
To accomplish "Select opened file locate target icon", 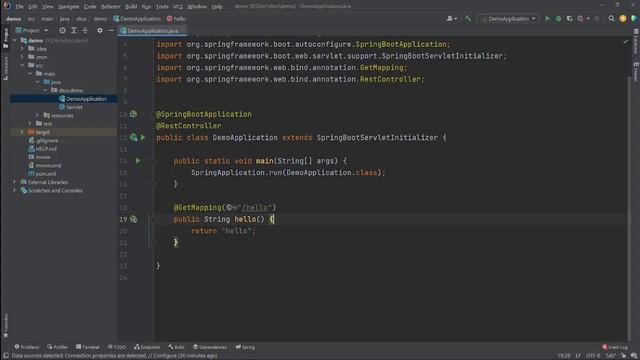I will pos(62,31).
